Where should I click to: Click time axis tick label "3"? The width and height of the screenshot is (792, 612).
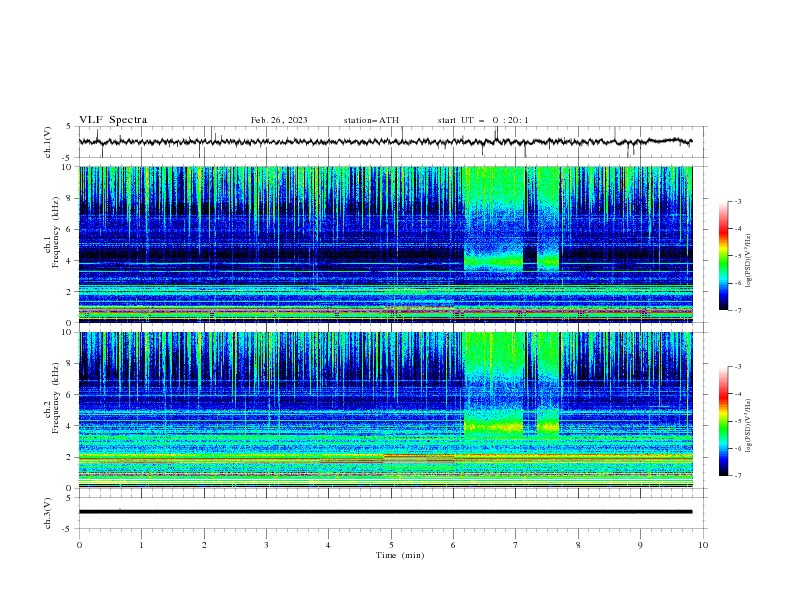(x=266, y=545)
